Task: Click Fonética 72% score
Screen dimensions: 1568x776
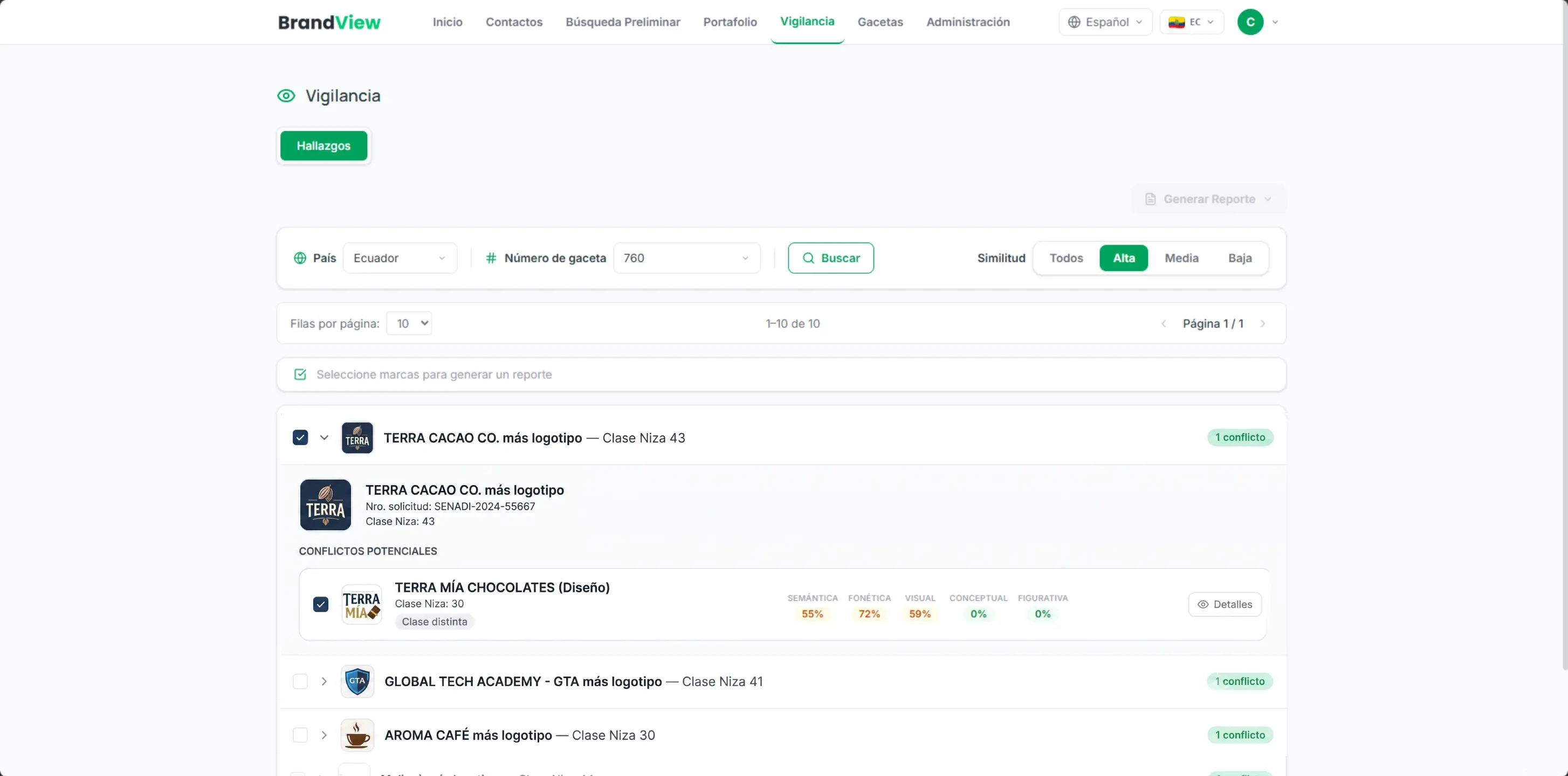Action: pos(869,614)
